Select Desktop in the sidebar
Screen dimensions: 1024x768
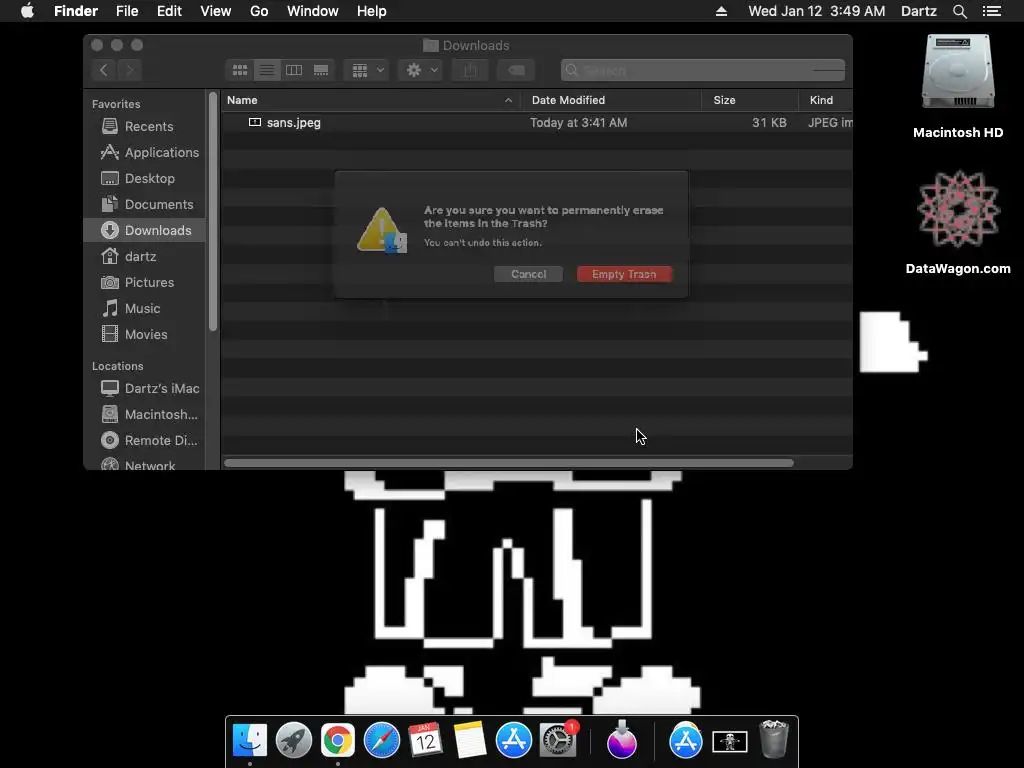145,178
